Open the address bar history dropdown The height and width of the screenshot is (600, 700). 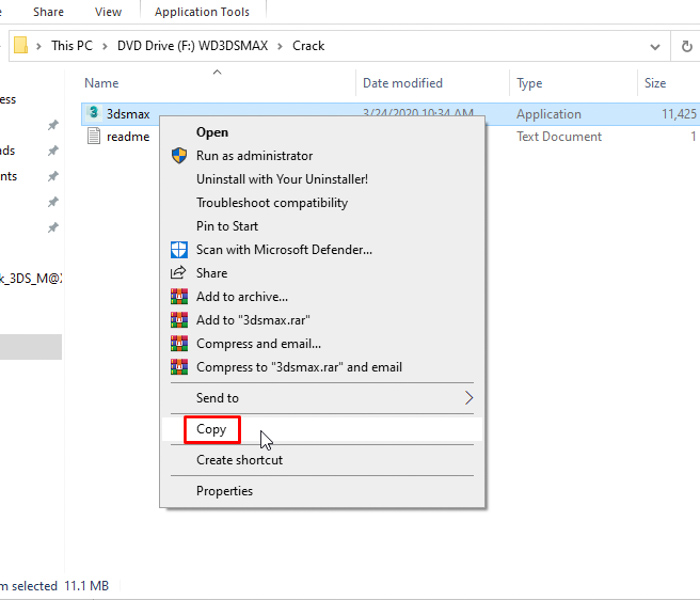point(654,46)
